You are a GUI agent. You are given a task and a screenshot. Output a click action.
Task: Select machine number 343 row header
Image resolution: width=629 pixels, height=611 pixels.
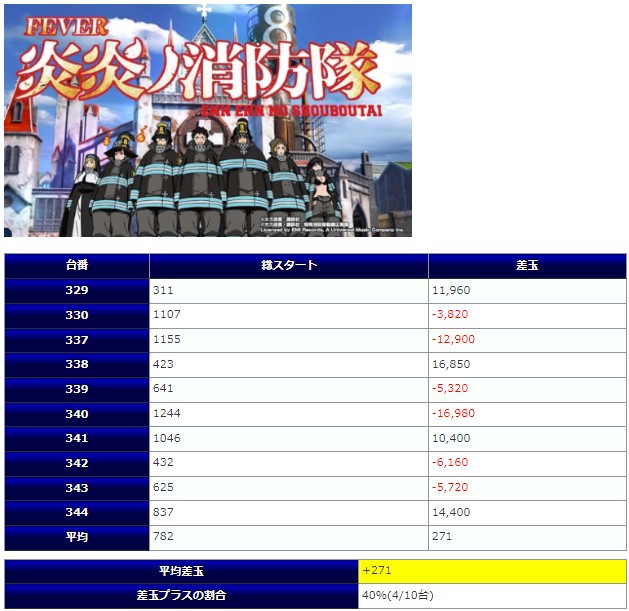(x=77, y=488)
